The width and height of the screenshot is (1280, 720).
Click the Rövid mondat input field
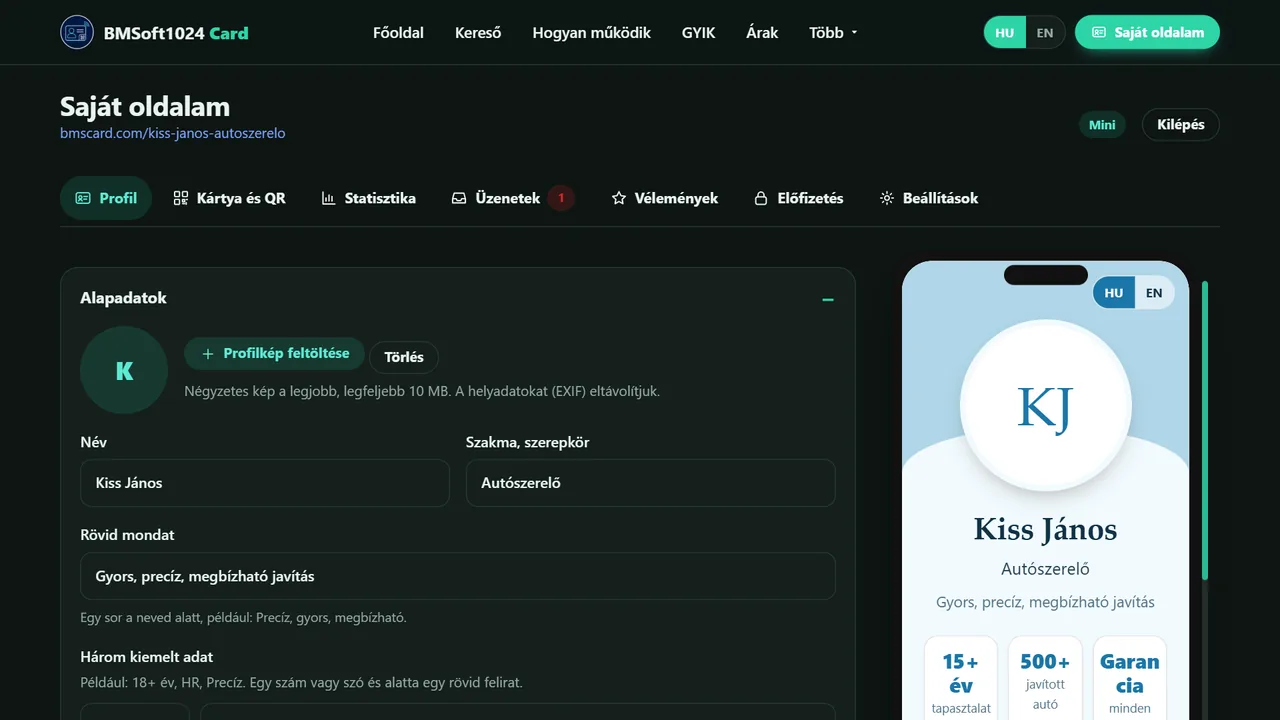(458, 576)
